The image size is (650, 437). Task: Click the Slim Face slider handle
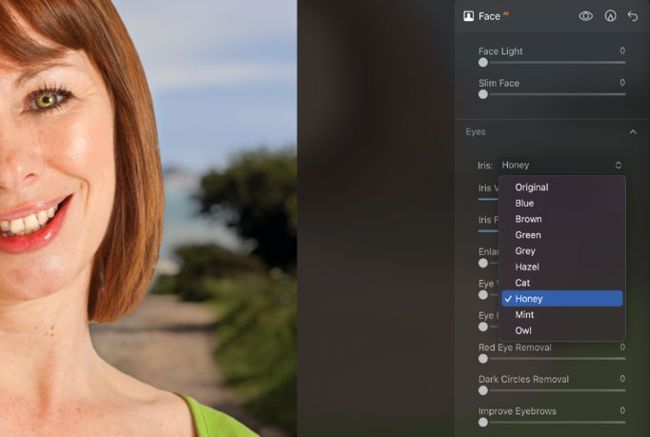point(483,94)
